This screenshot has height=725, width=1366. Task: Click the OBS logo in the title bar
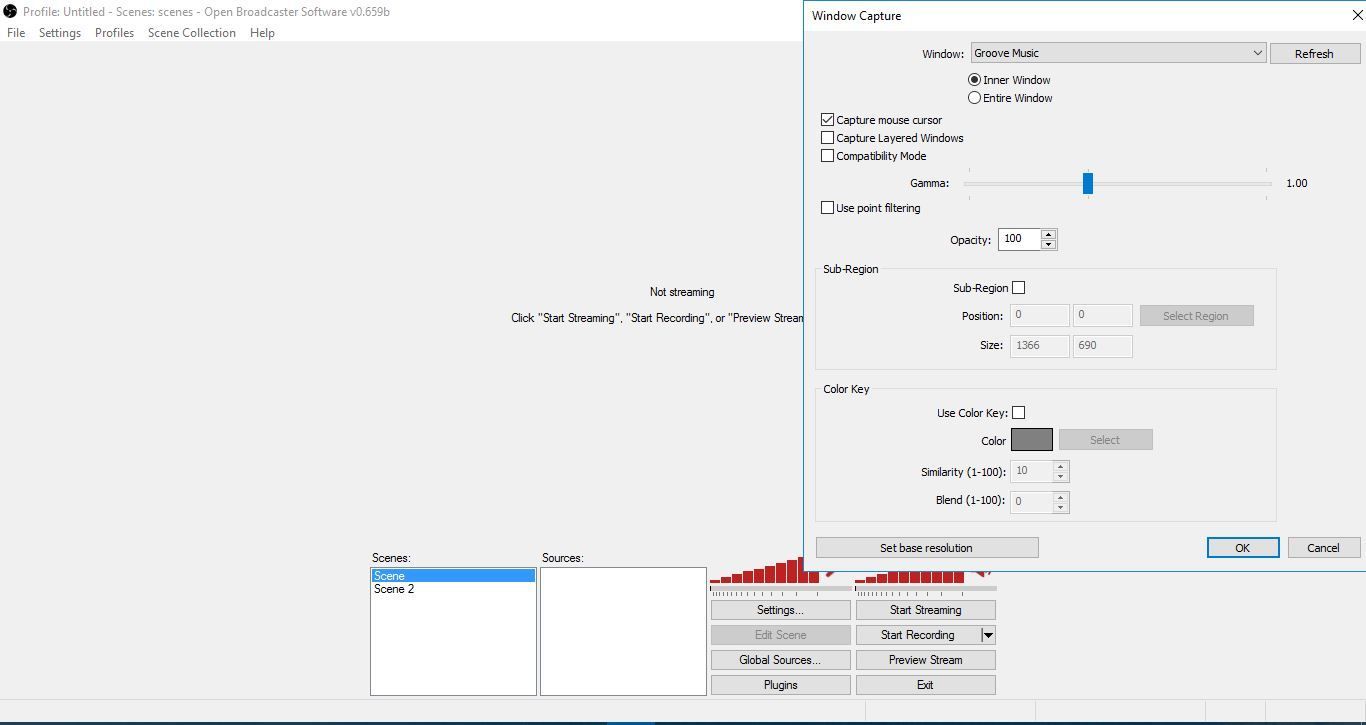point(9,11)
